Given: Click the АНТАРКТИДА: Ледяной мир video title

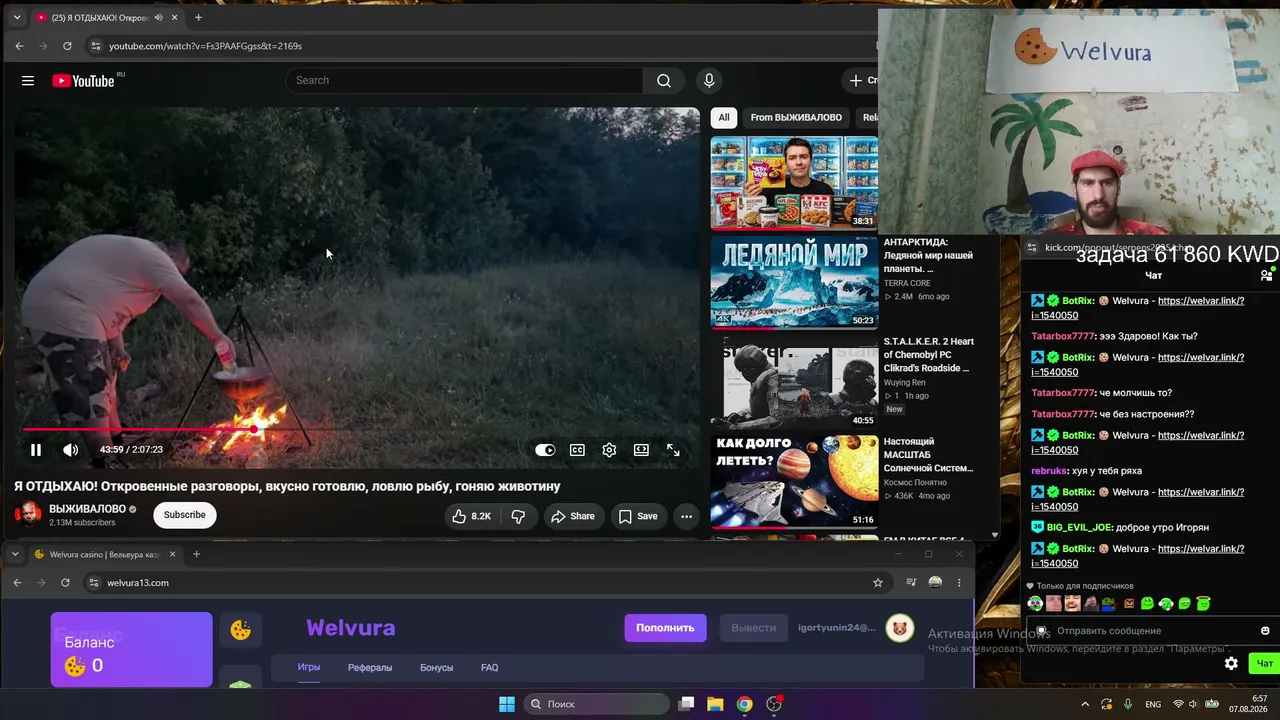Looking at the screenshot, I should tap(928, 255).
